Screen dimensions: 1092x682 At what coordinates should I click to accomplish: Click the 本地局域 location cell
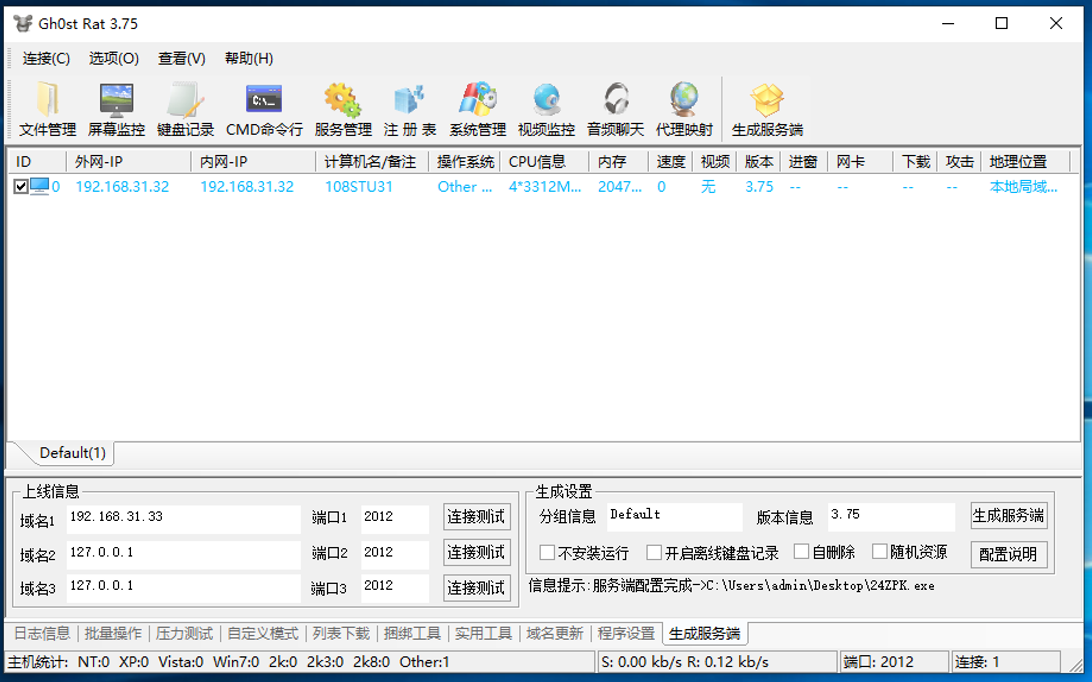[1023, 187]
